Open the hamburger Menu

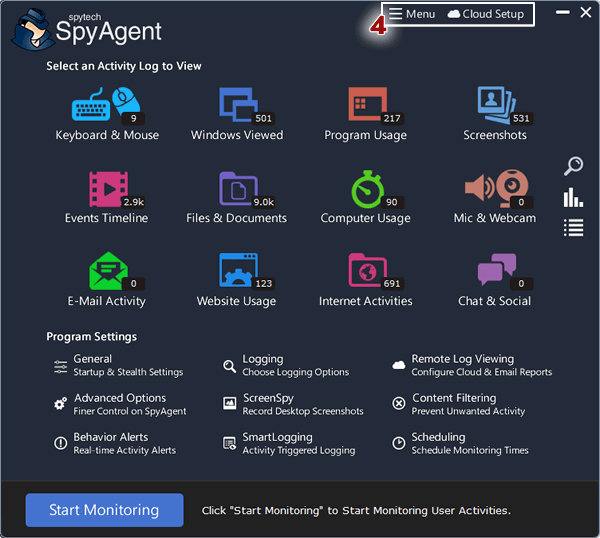click(x=412, y=14)
